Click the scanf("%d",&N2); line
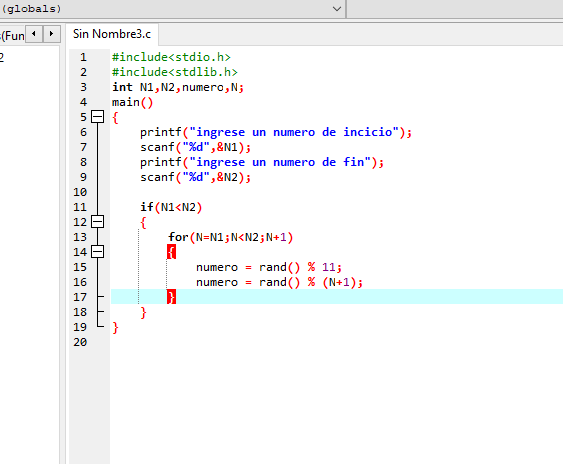This screenshot has width=563, height=464. 195,177
